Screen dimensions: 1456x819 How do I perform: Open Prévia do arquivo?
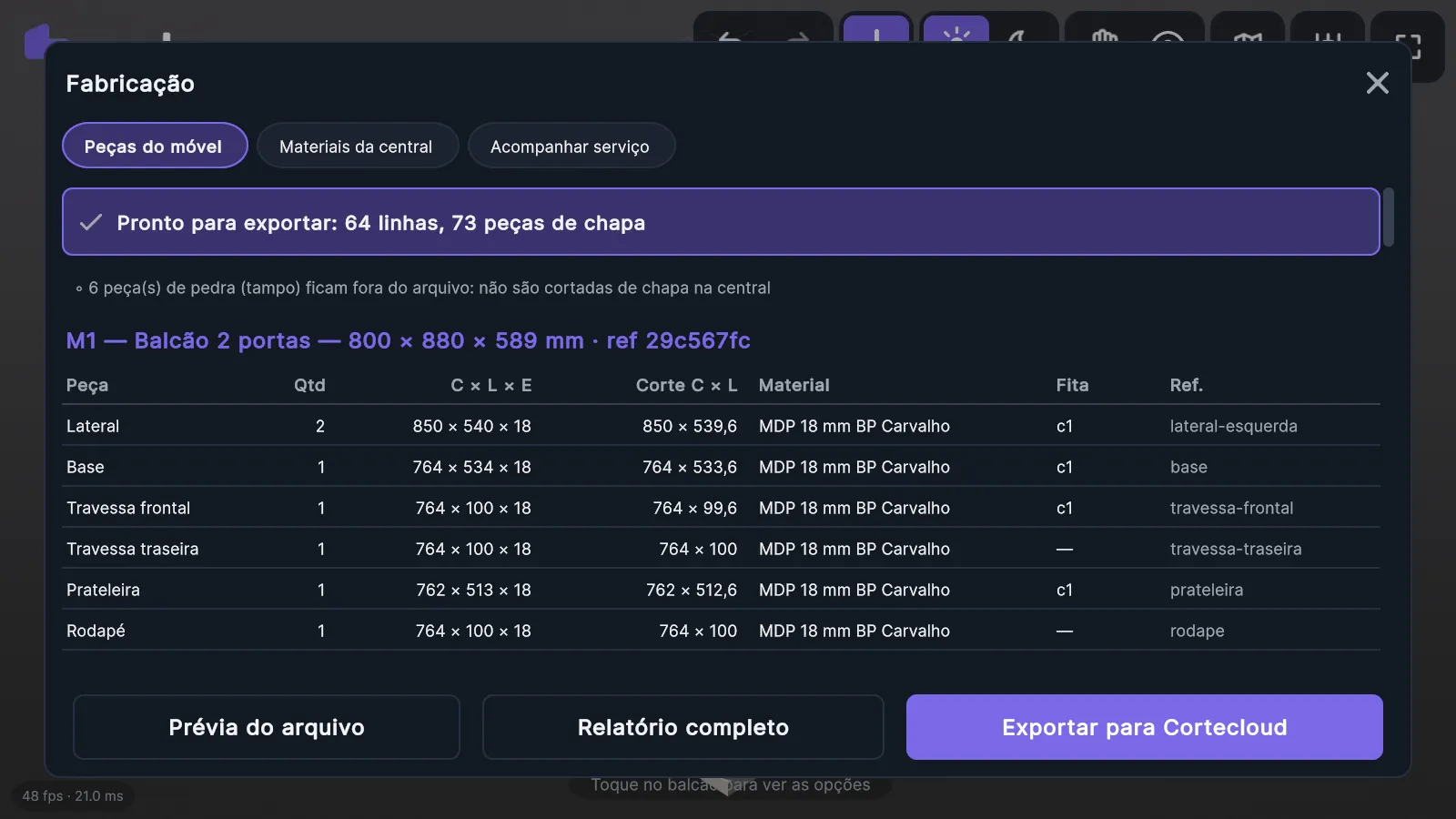pyautogui.click(x=267, y=726)
